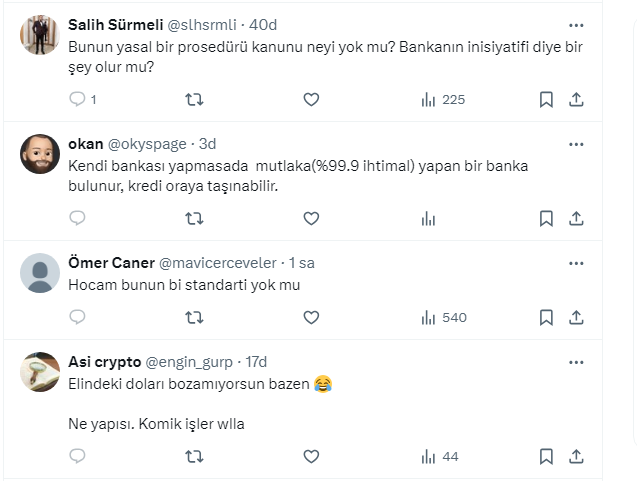Click Ömer Caner's default avatar
Image resolution: width=637 pixels, height=481 pixels.
pyautogui.click(x=40, y=272)
